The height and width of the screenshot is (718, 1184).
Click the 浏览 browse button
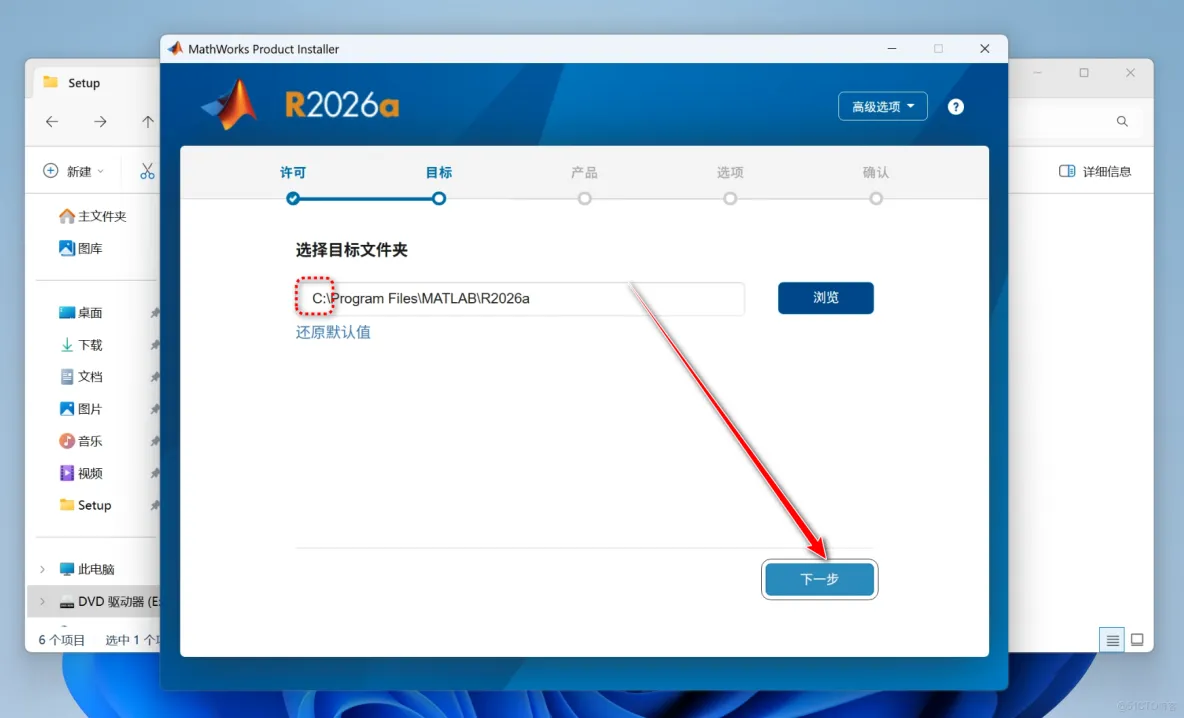(825, 297)
